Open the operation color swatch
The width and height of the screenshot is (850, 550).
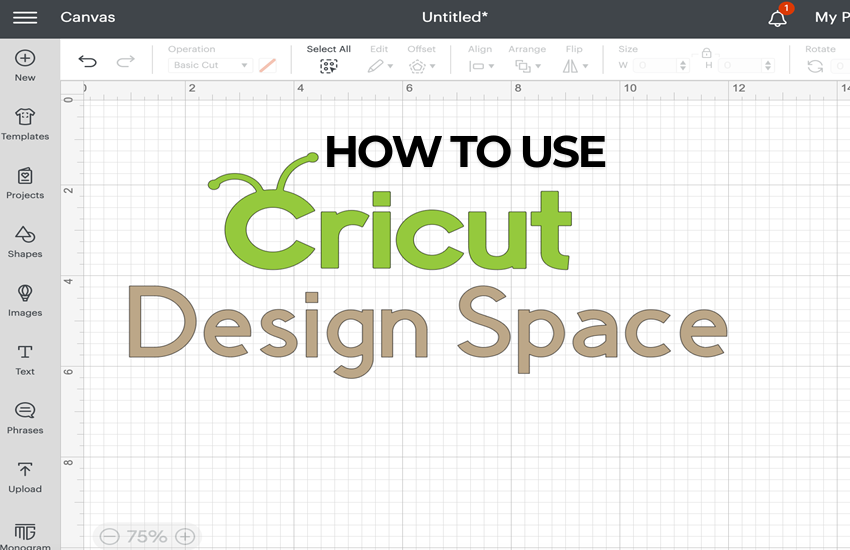(x=267, y=66)
